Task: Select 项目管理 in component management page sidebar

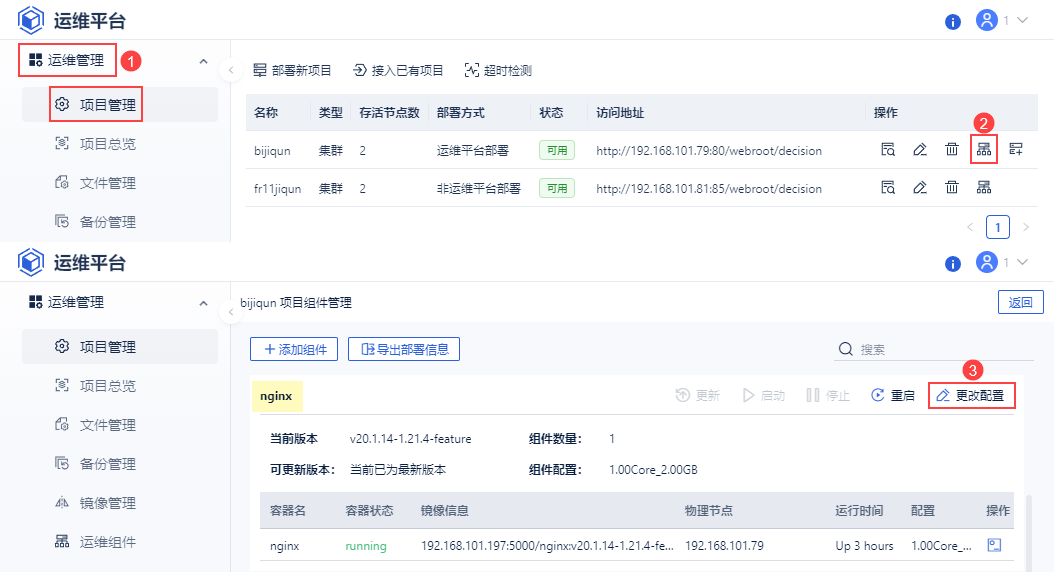Action: coord(120,346)
